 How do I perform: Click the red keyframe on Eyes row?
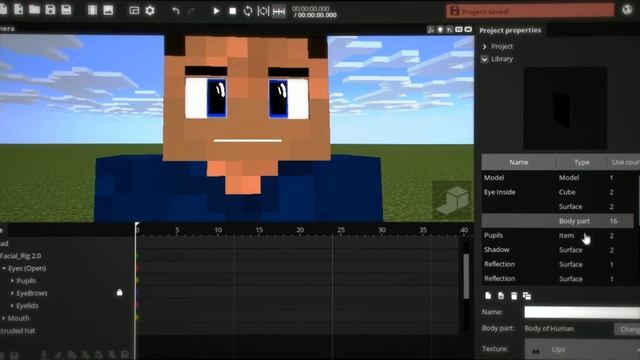(137, 268)
